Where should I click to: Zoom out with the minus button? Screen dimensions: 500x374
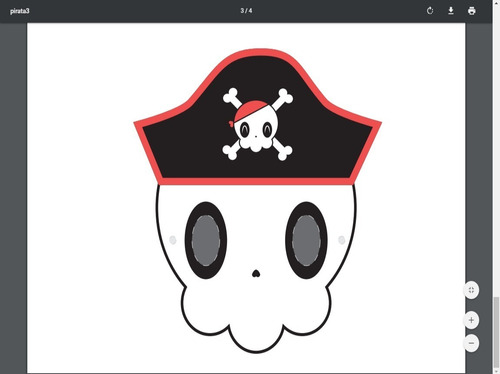click(471, 343)
